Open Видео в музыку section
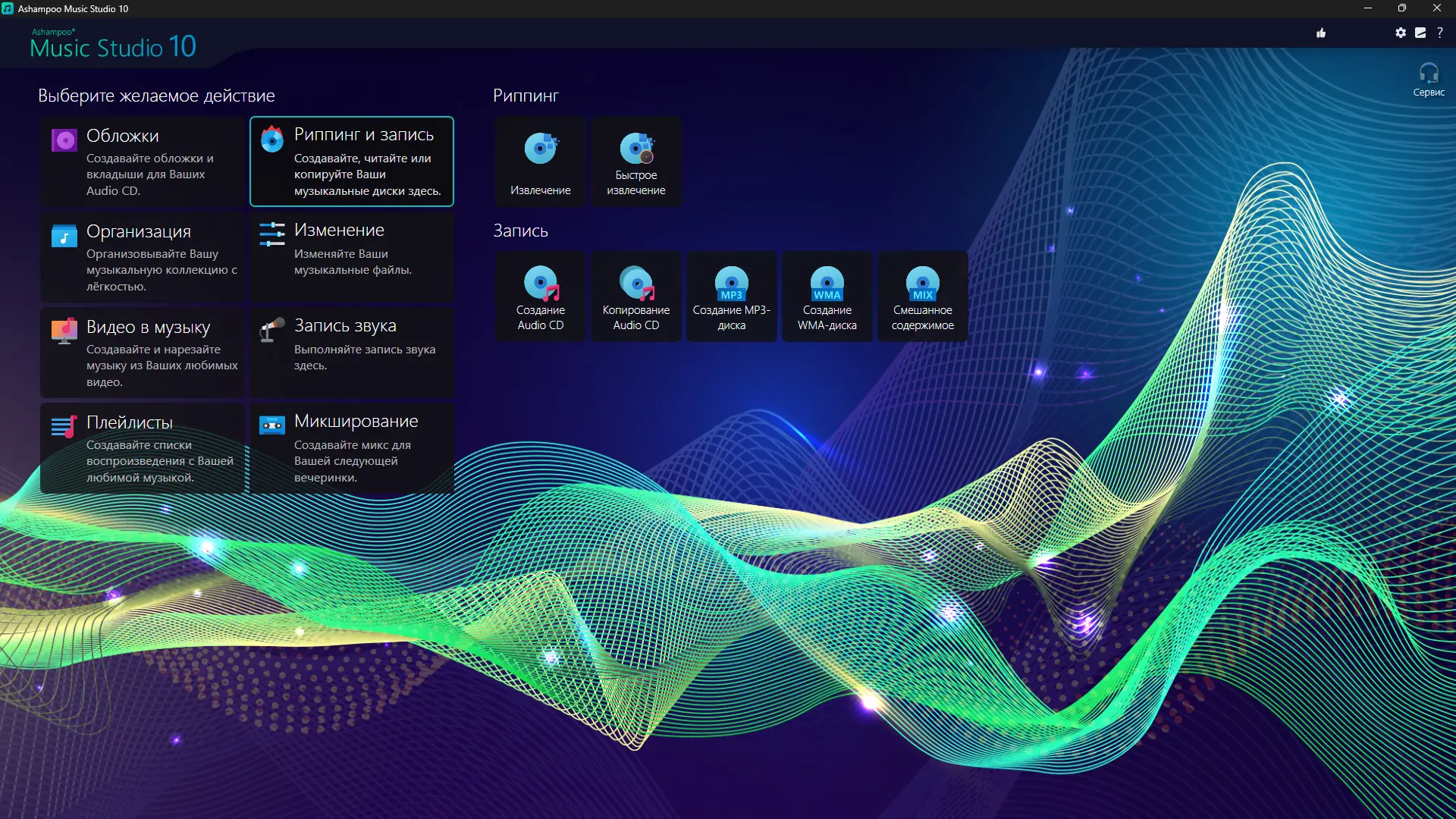Image resolution: width=1456 pixels, height=819 pixels. (x=143, y=353)
